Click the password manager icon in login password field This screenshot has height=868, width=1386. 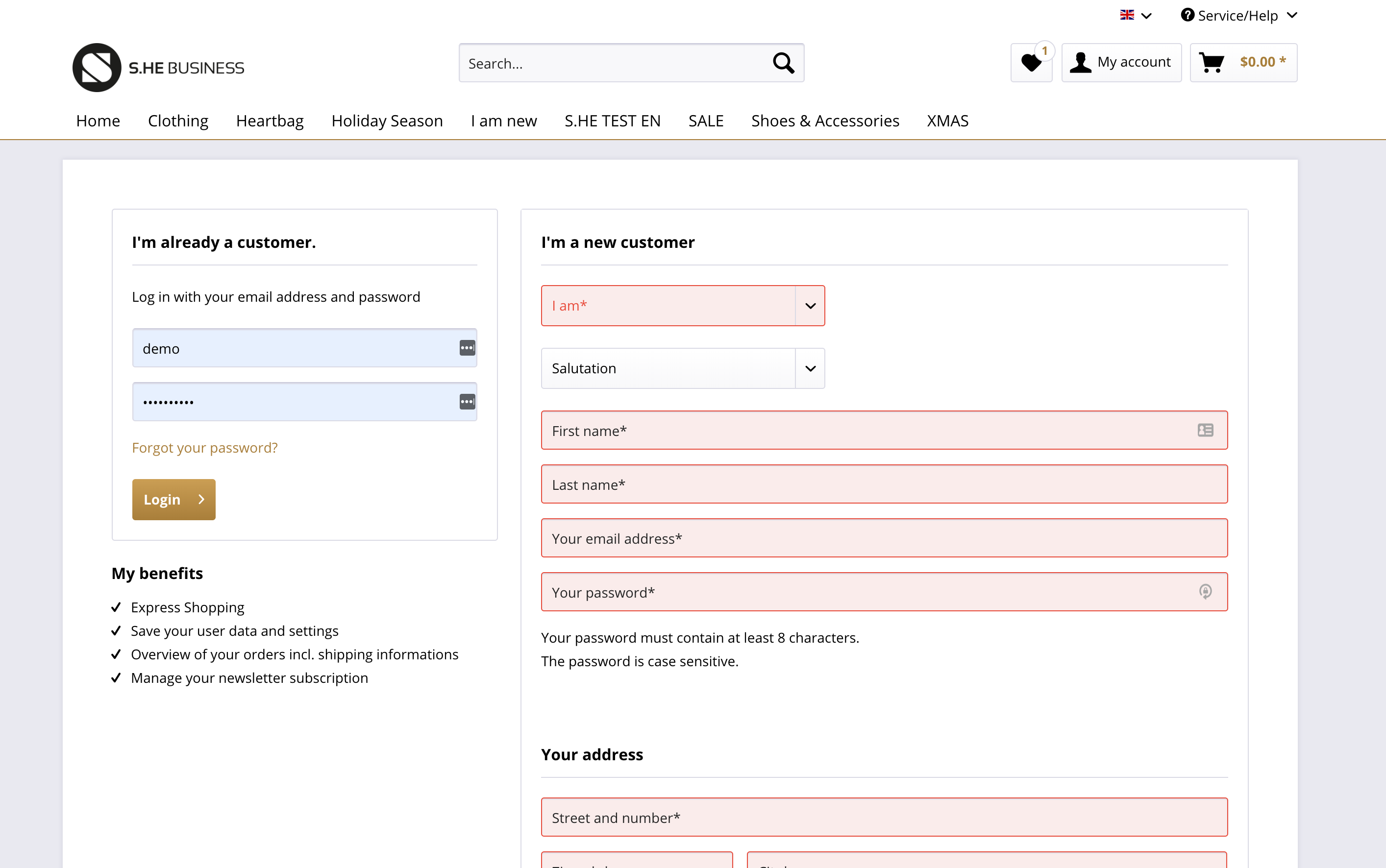pyautogui.click(x=467, y=402)
